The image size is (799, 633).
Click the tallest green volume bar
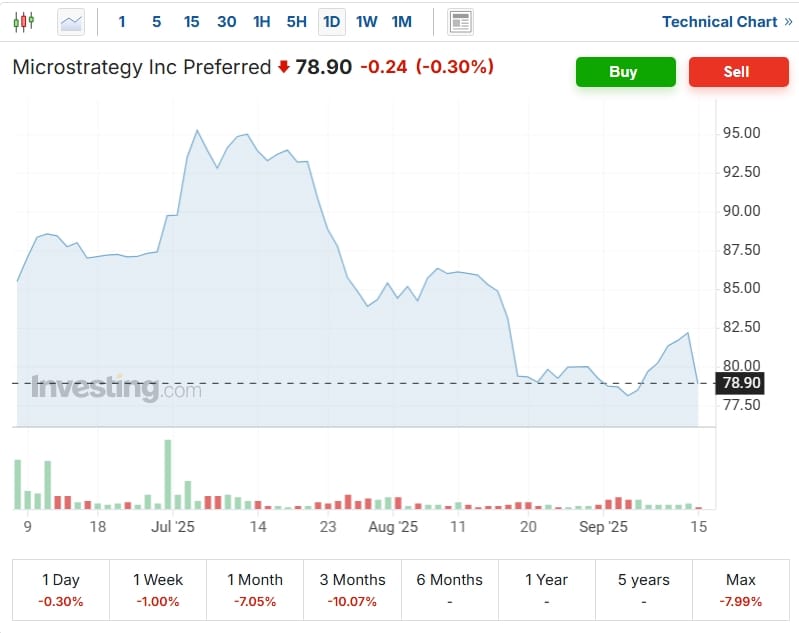[168, 474]
